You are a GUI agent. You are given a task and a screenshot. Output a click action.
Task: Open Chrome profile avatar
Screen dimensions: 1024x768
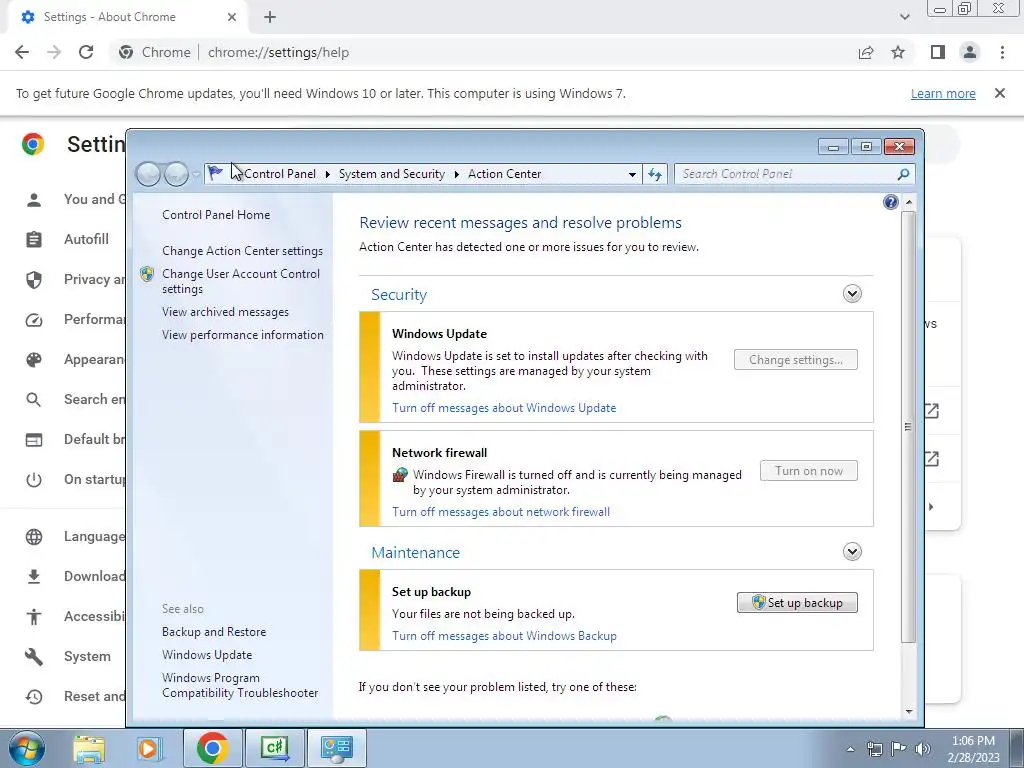point(970,52)
